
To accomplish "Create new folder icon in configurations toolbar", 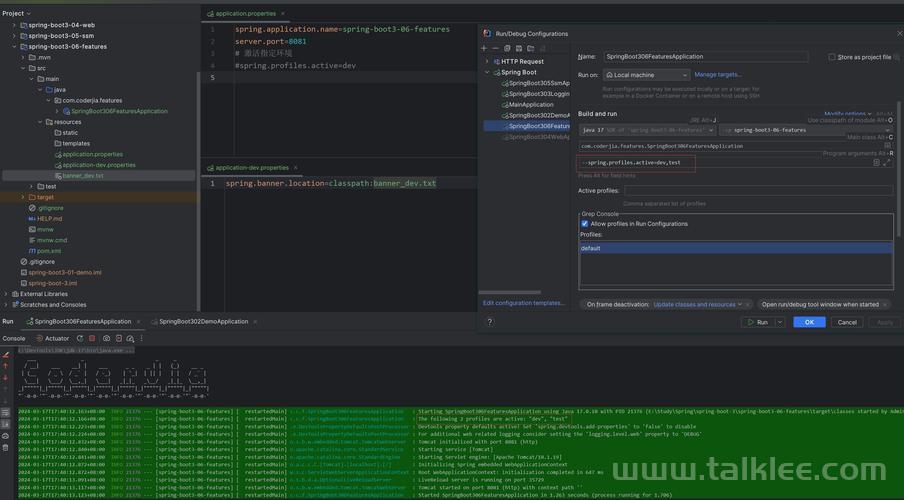I will point(530,48).
